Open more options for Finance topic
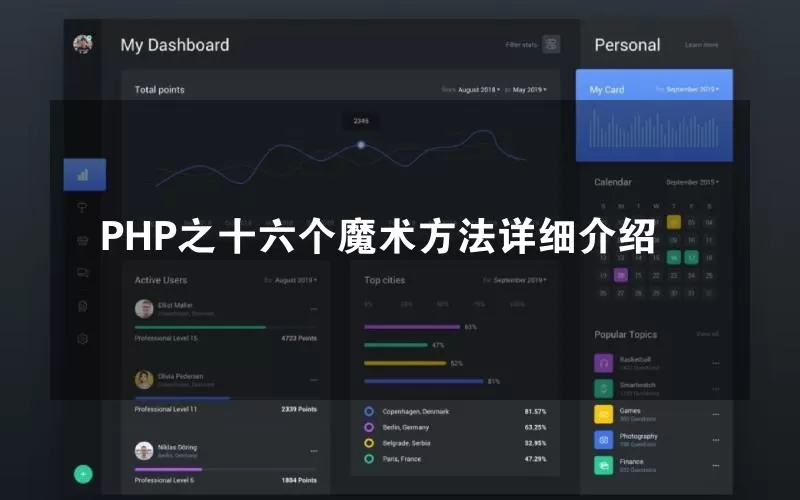Viewport: 800px width, 500px height. (x=716, y=465)
